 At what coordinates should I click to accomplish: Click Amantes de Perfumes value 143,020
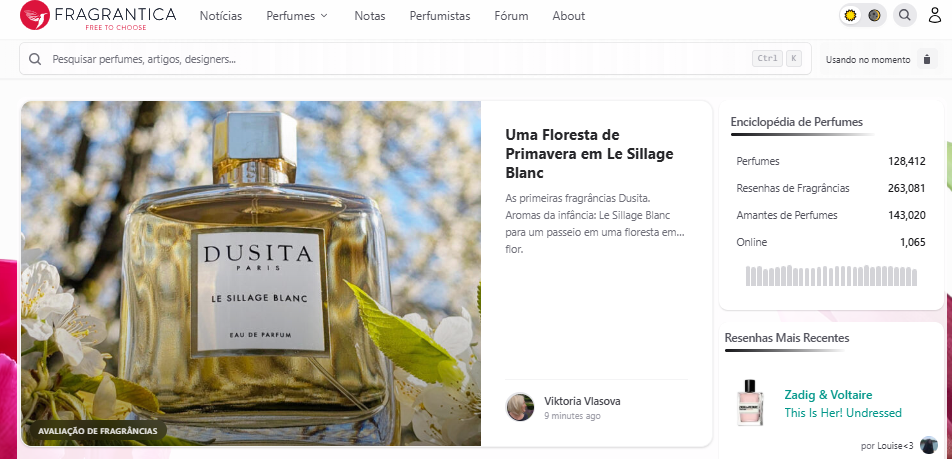coord(906,216)
